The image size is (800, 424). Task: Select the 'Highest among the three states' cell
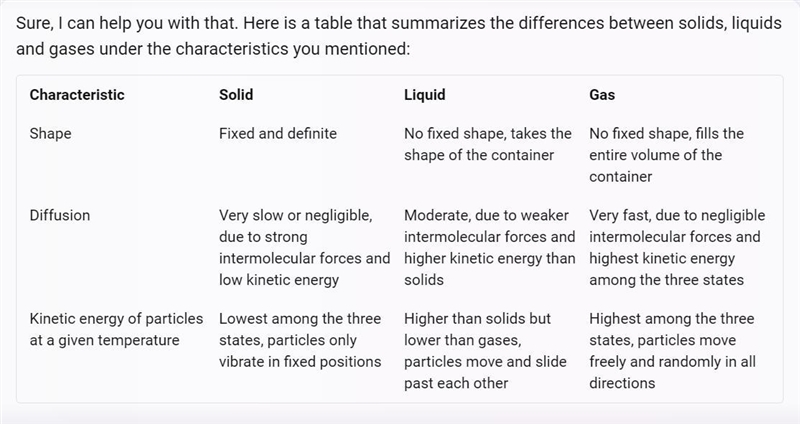(672, 351)
